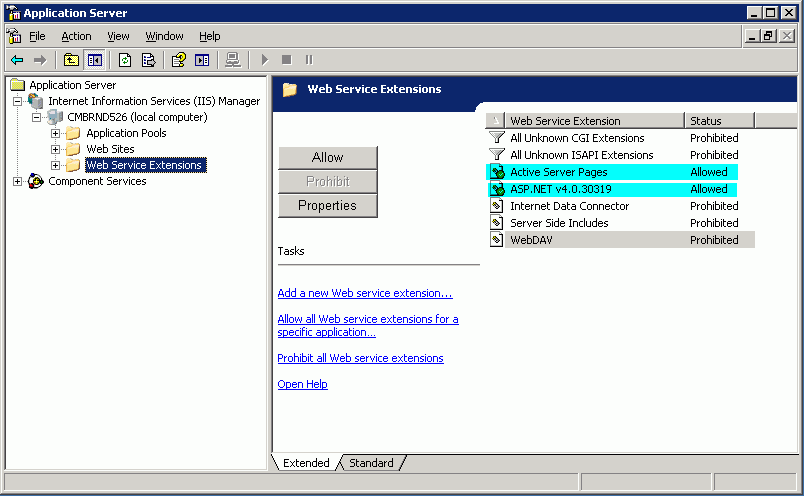Click the Properties button
The height and width of the screenshot is (496, 804).
(x=328, y=205)
